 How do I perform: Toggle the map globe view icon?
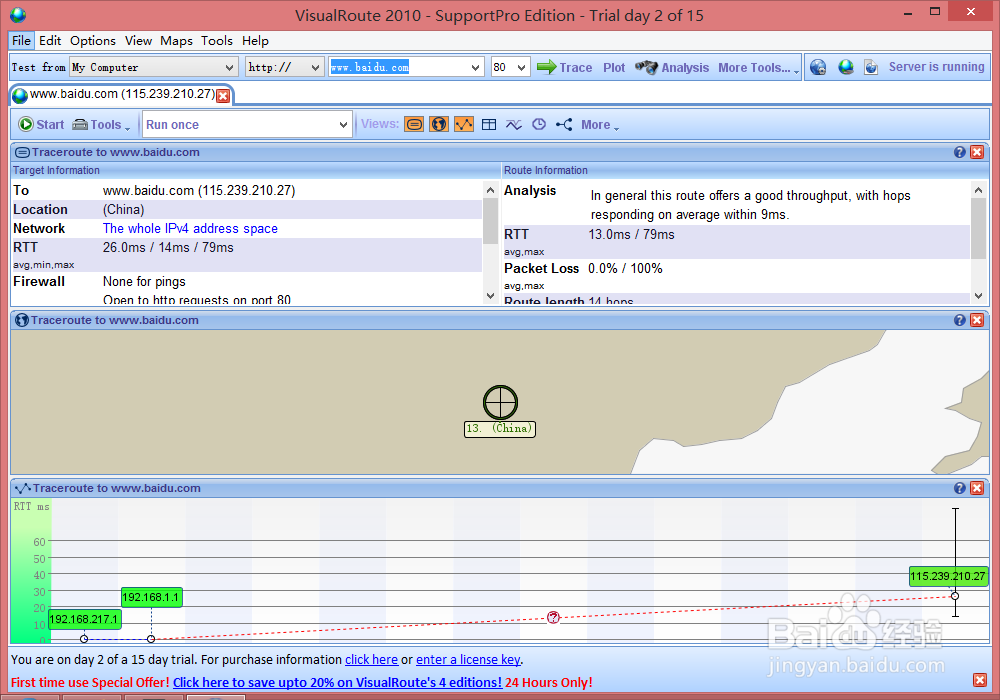tap(439, 124)
